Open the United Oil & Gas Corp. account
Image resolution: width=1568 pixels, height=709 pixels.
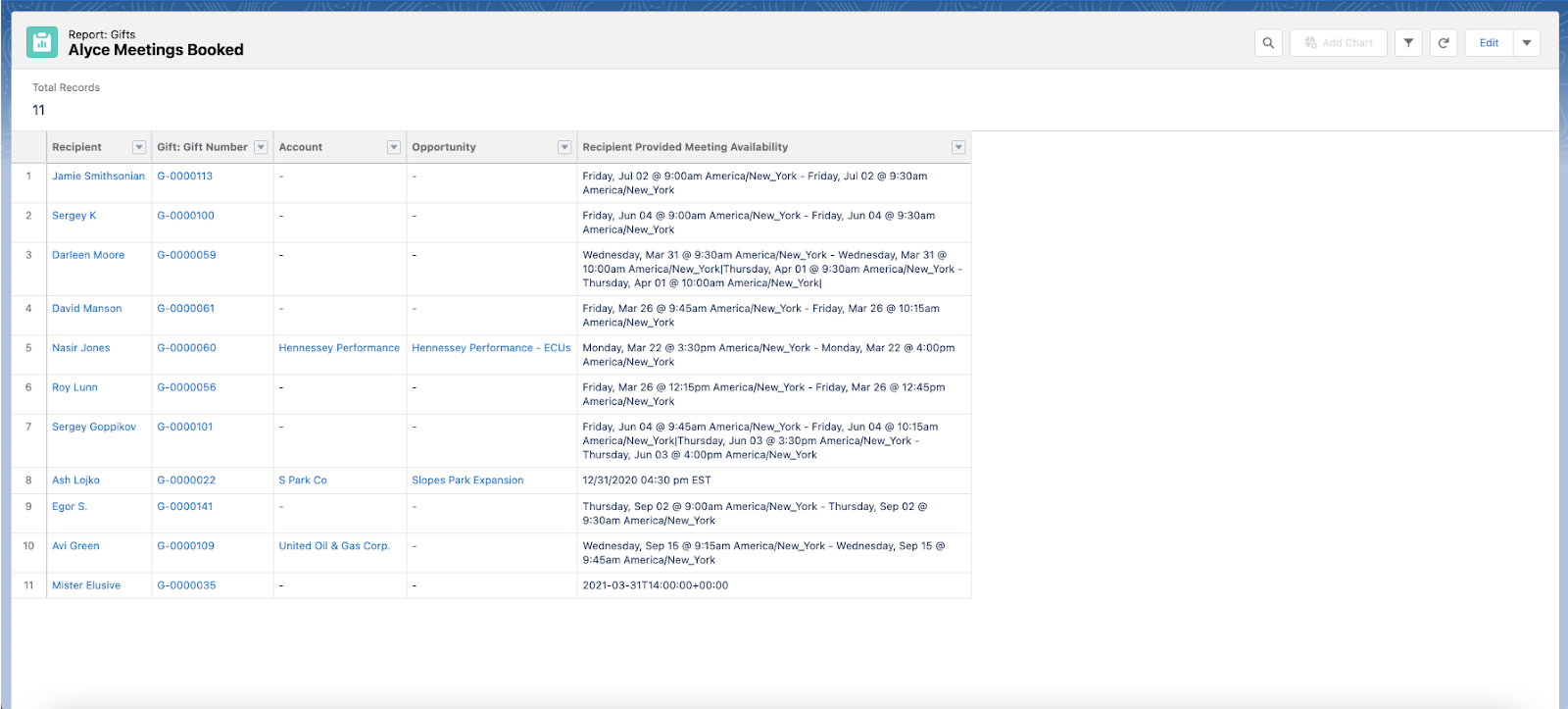point(334,546)
